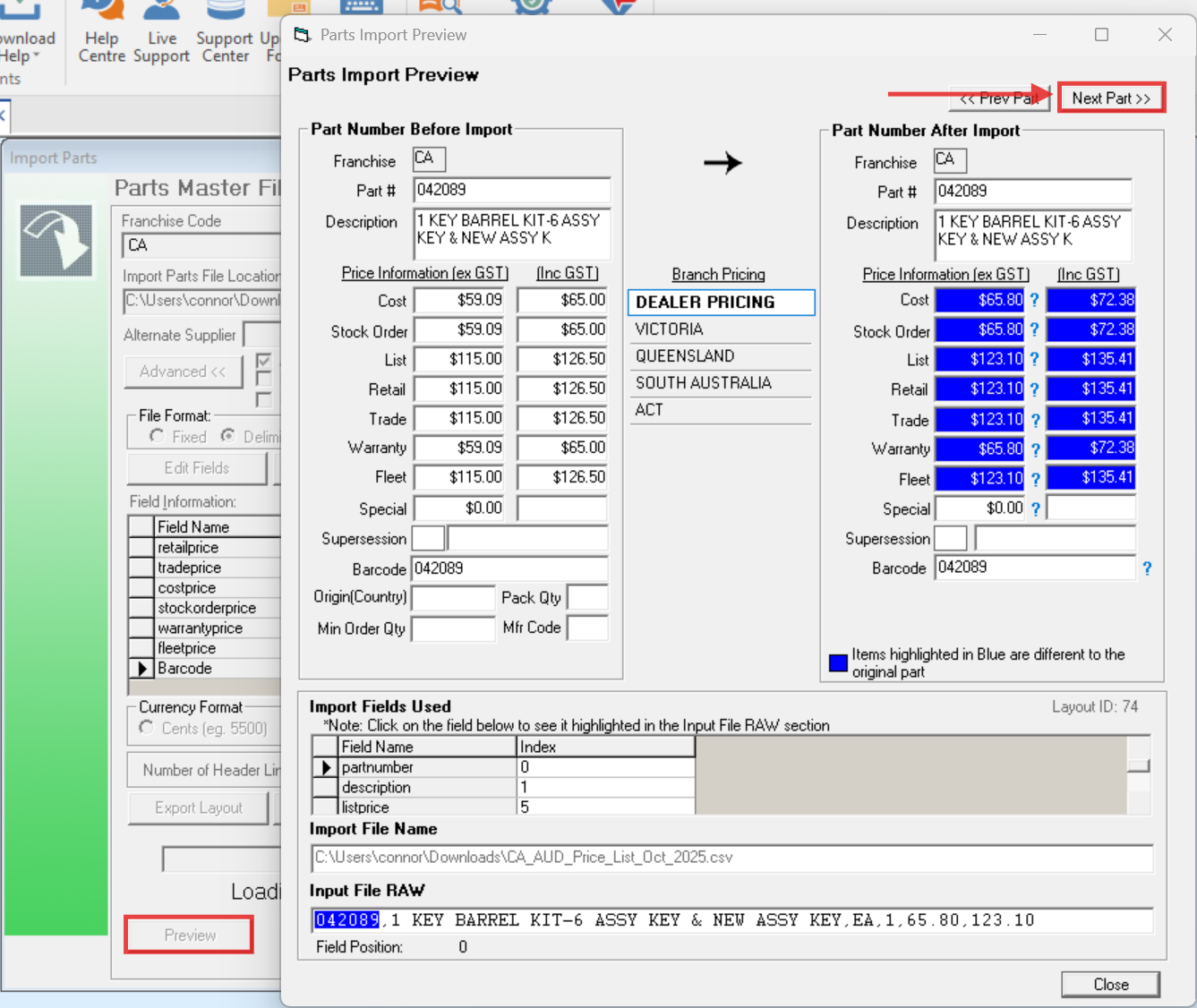Click the Pack Qty field
The height and width of the screenshot is (1008, 1197).
click(x=588, y=598)
